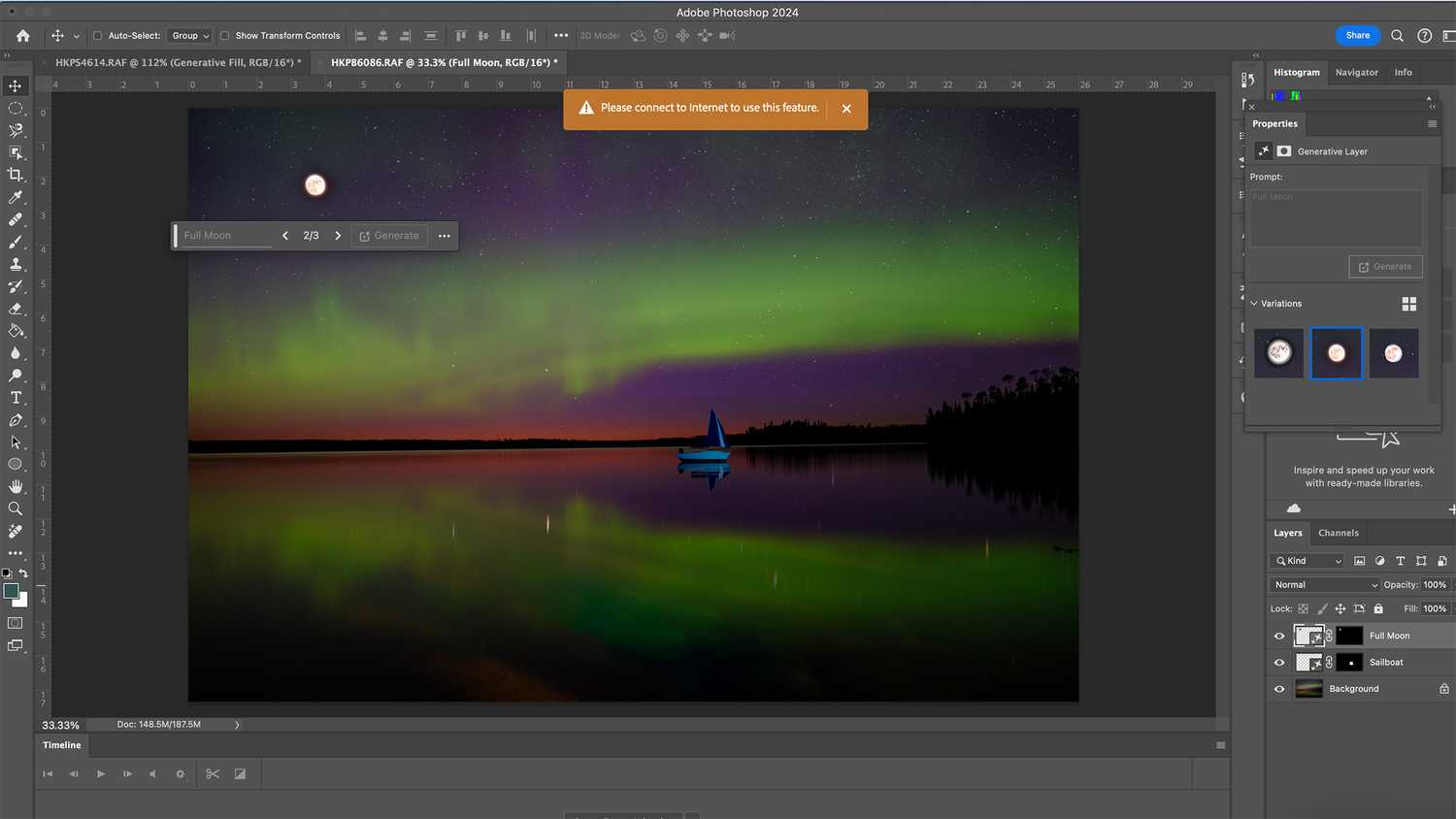Switch to the Navigator tab
This screenshot has width=1456, height=819.
(x=1356, y=73)
